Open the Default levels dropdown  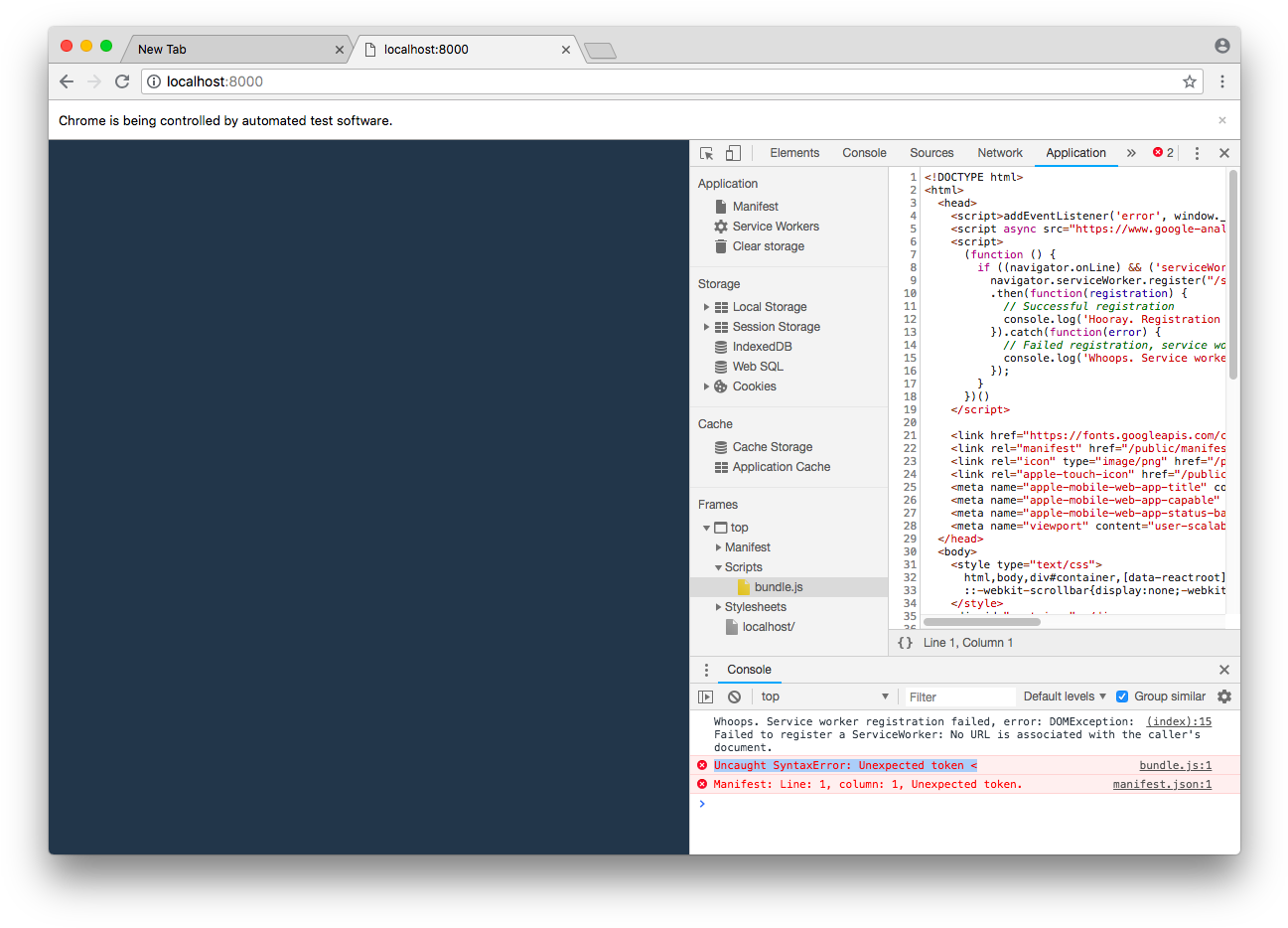[x=1063, y=696]
